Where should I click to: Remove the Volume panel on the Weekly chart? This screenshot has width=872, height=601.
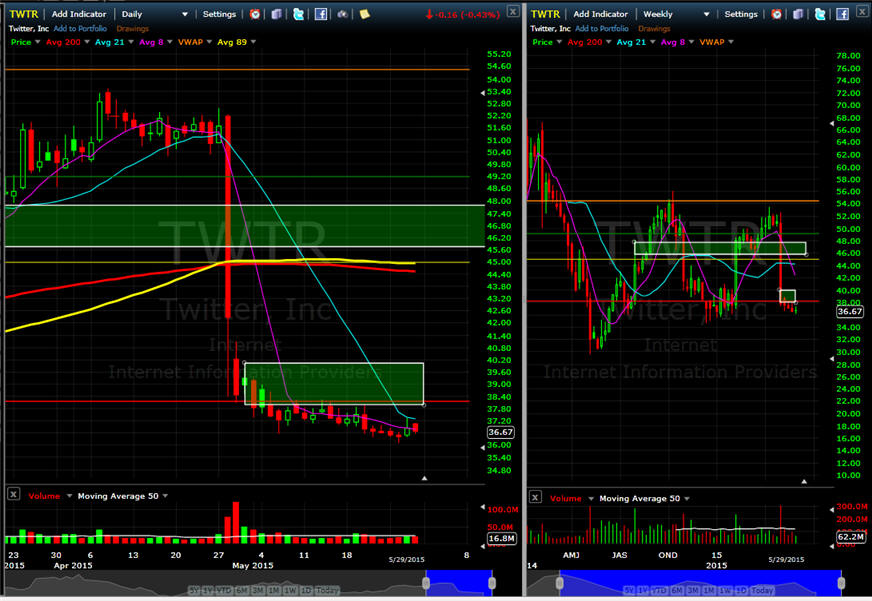(535, 497)
